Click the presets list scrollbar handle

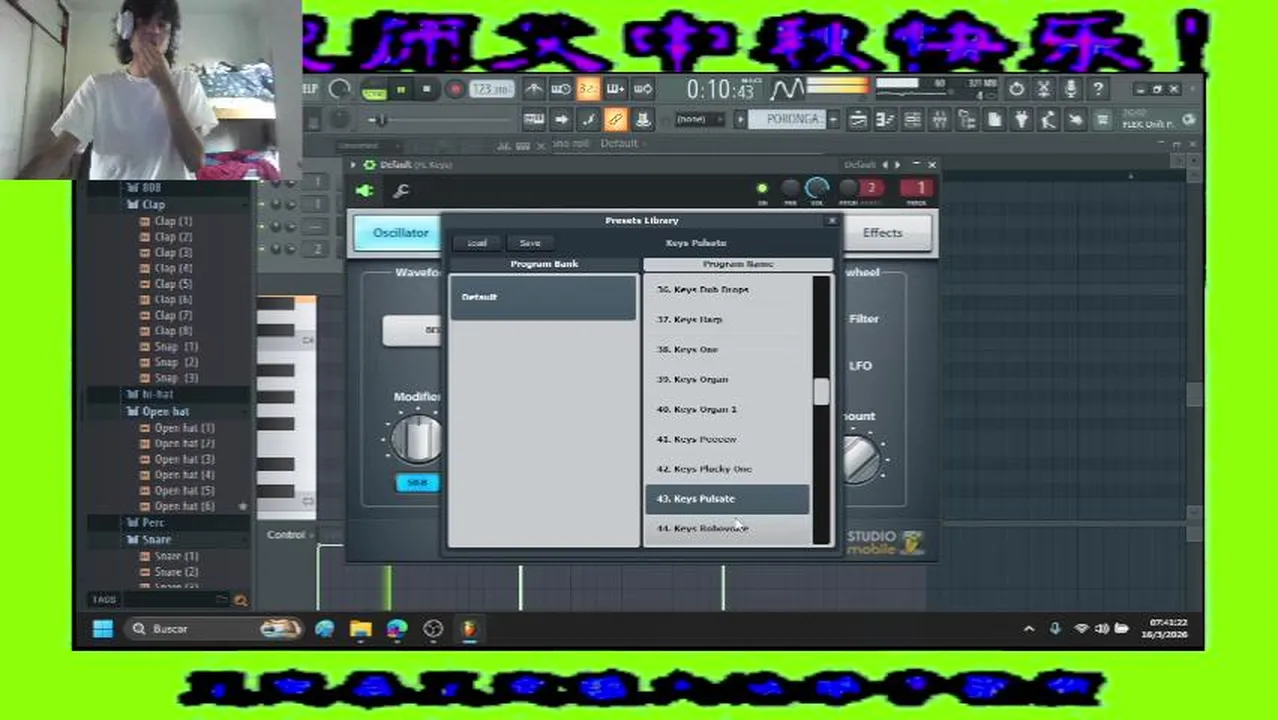(x=821, y=392)
